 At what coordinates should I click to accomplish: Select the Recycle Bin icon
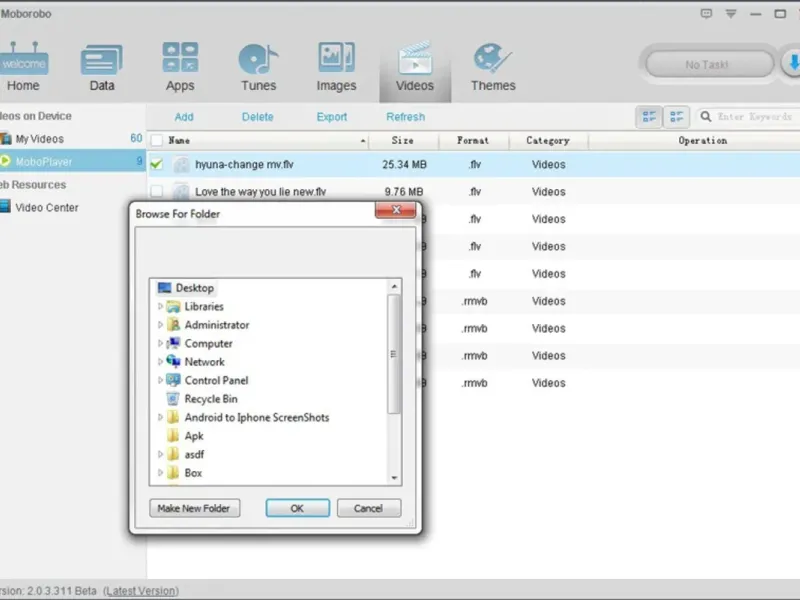coord(173,398)
